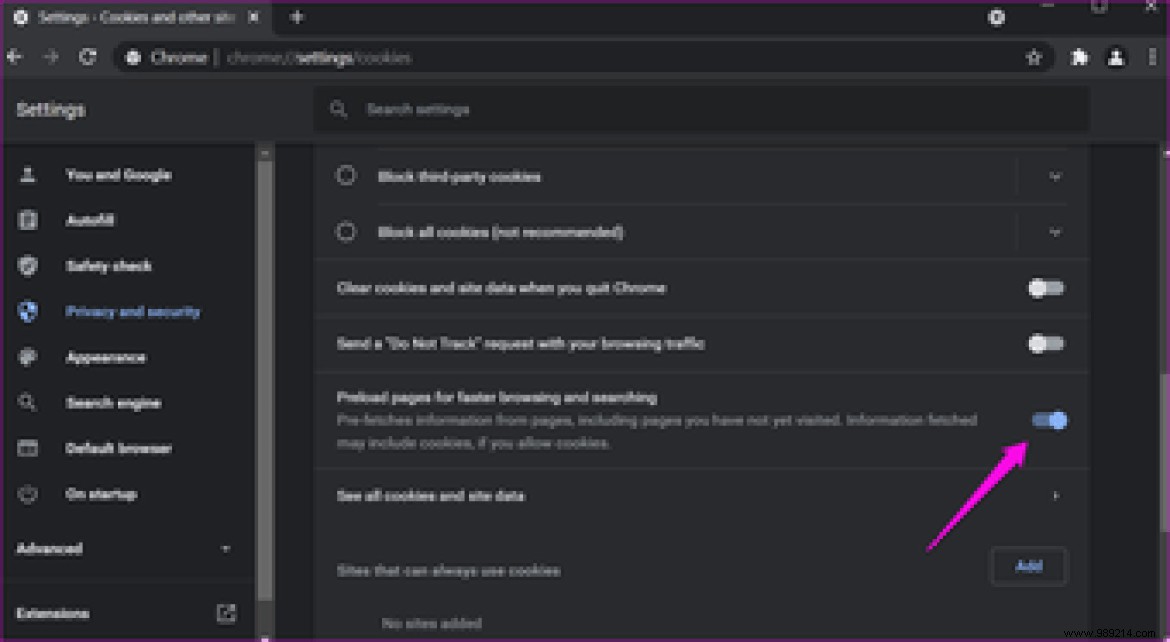Select the Search engine settings icon
This screenshot has height=642, width=1170.
tap(27, 402)
